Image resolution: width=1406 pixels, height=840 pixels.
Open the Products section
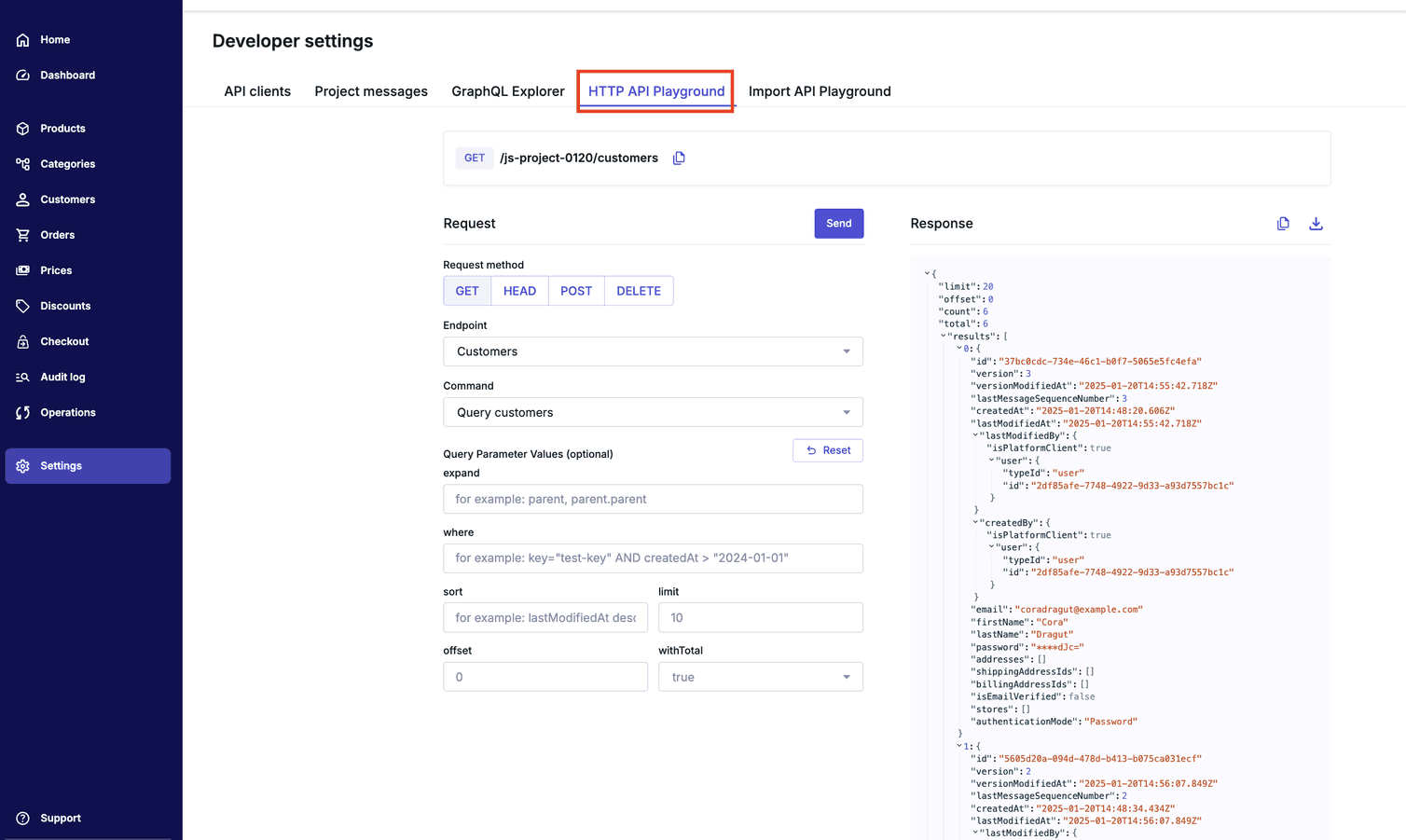coord(62,128)
